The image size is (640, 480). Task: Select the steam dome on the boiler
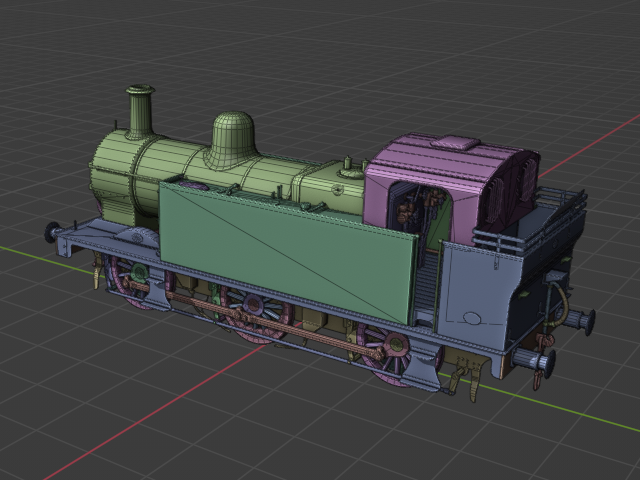233,139
